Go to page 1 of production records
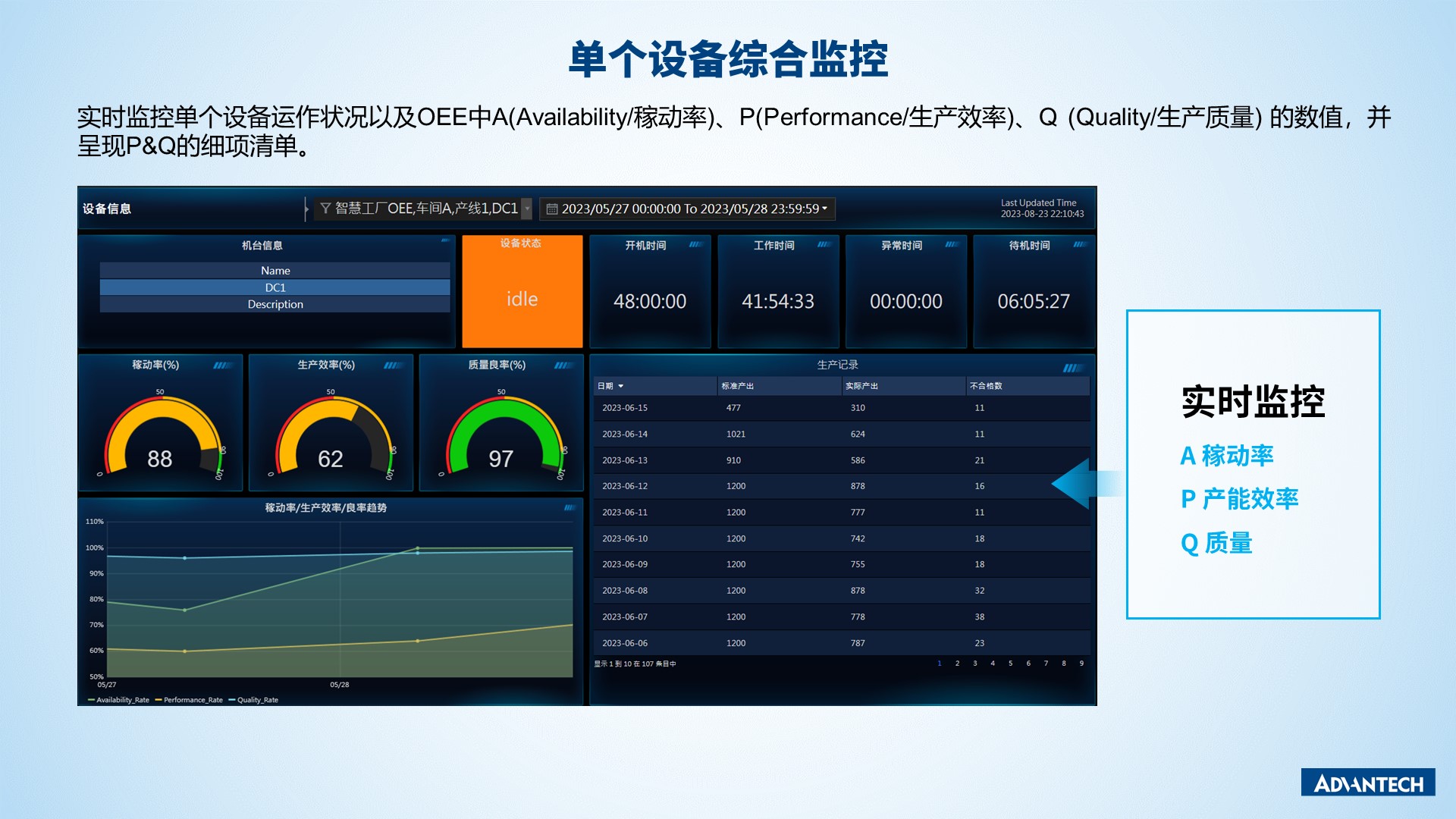Viewport: 1456px width, 819px height. 940,664
